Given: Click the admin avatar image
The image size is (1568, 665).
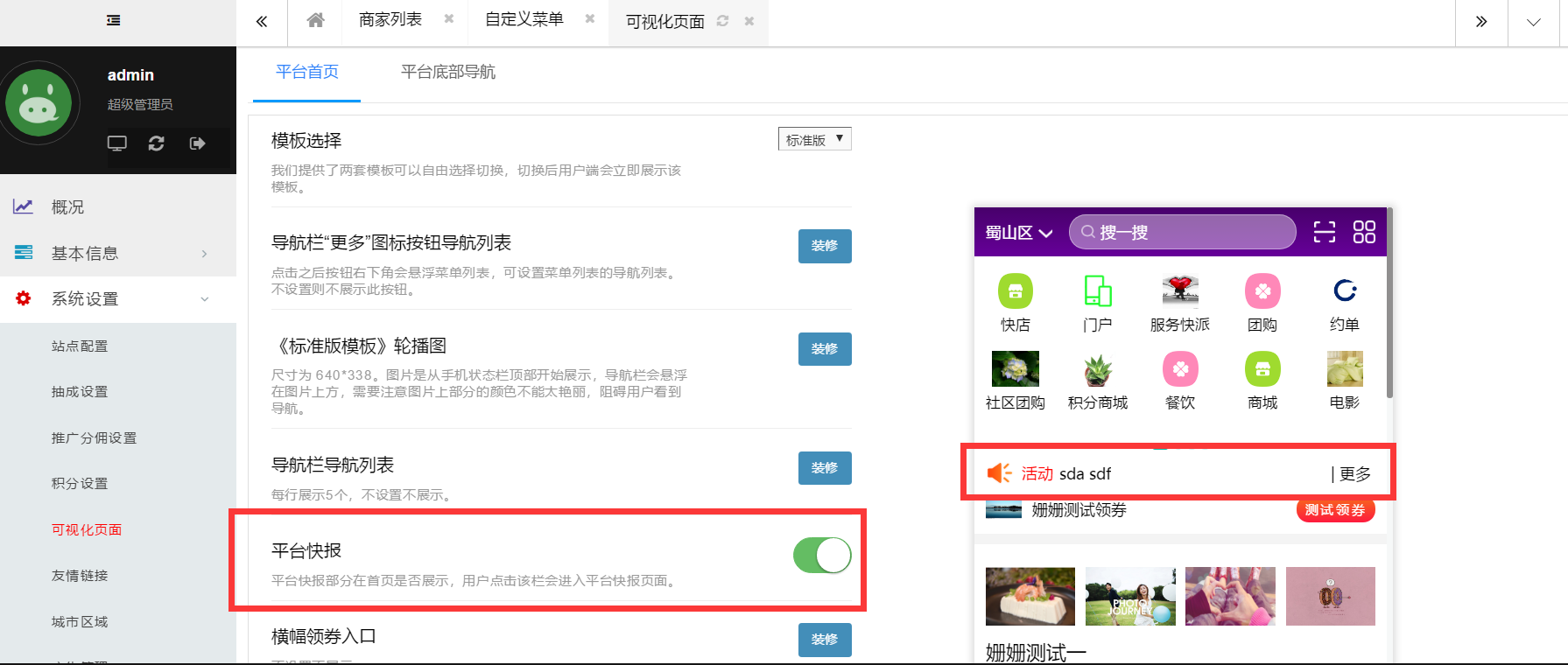Looking at the screenshot, I should coord(39,104).
